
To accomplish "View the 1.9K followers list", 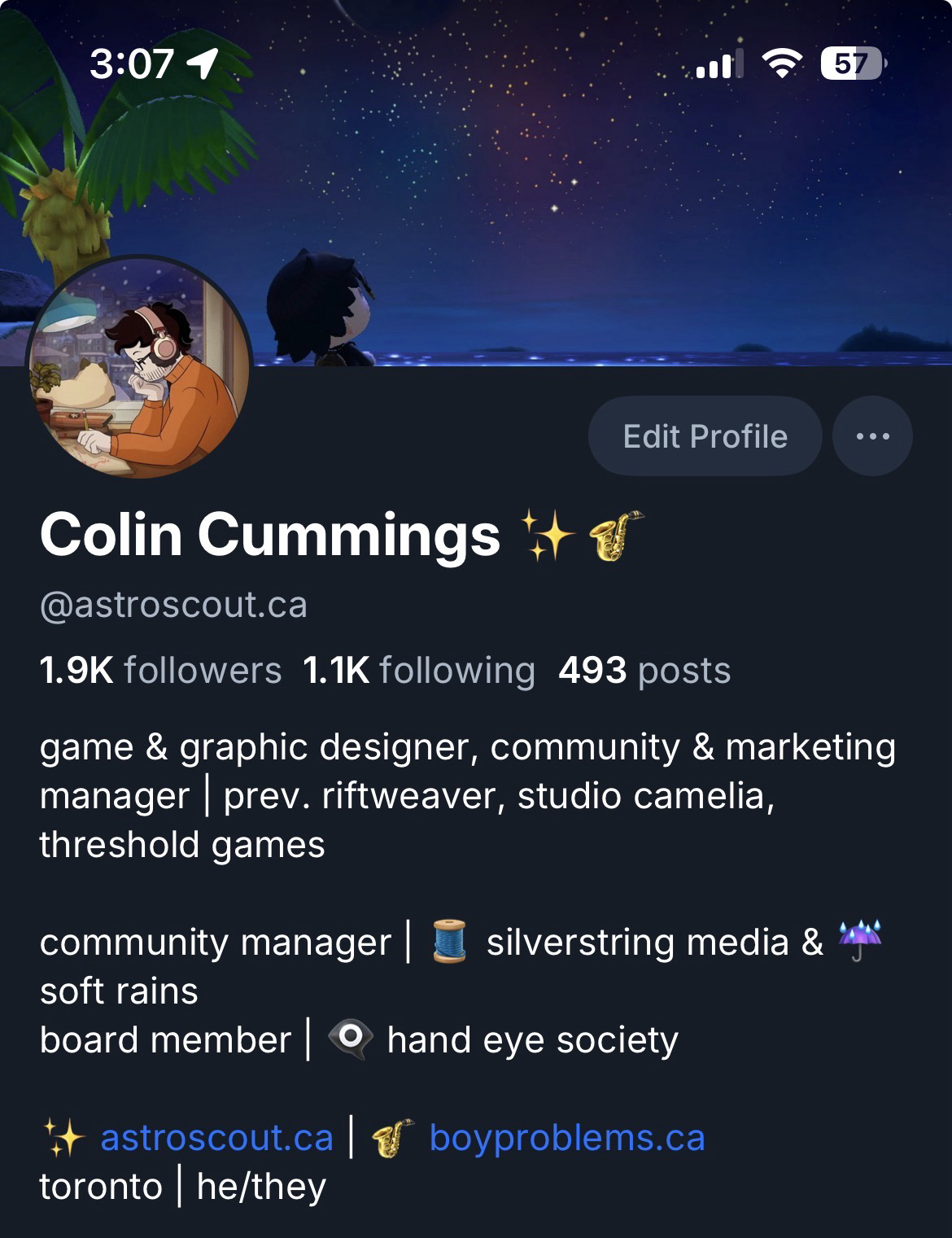I will [160, 671].
